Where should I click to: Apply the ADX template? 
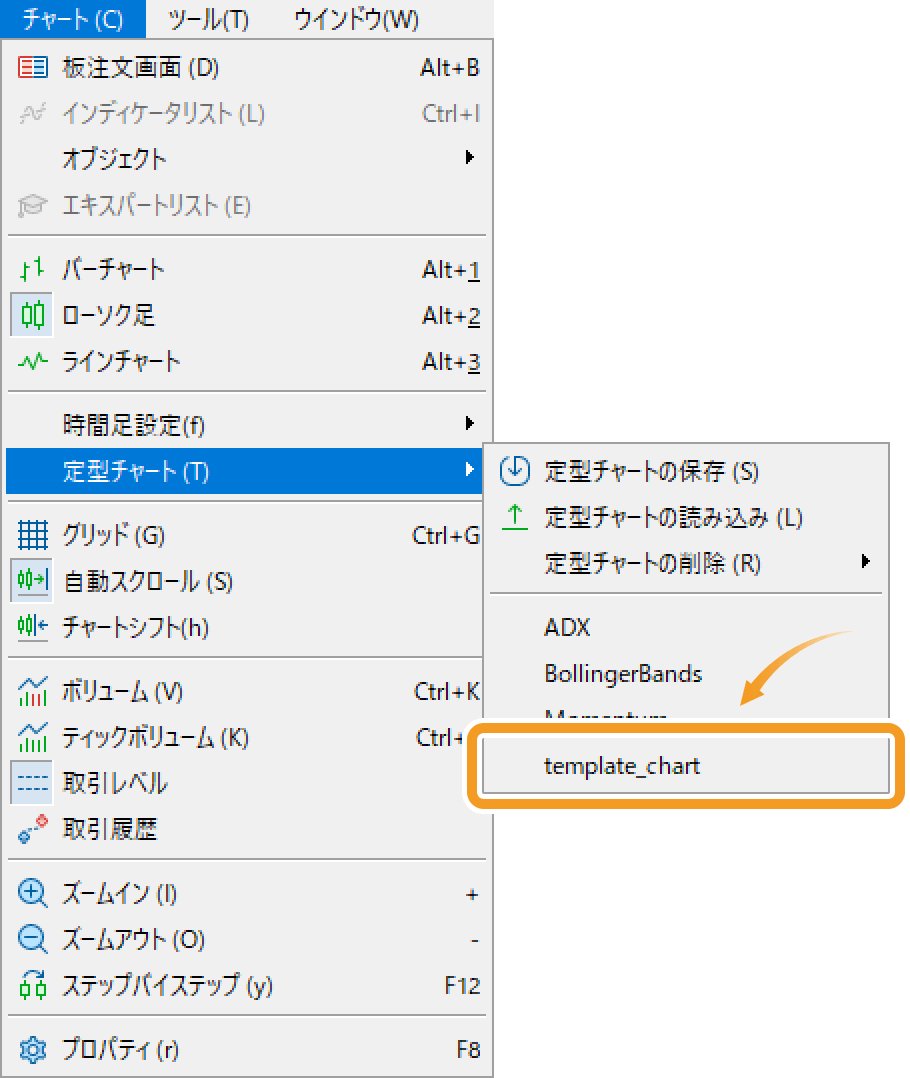pos(686,627)
